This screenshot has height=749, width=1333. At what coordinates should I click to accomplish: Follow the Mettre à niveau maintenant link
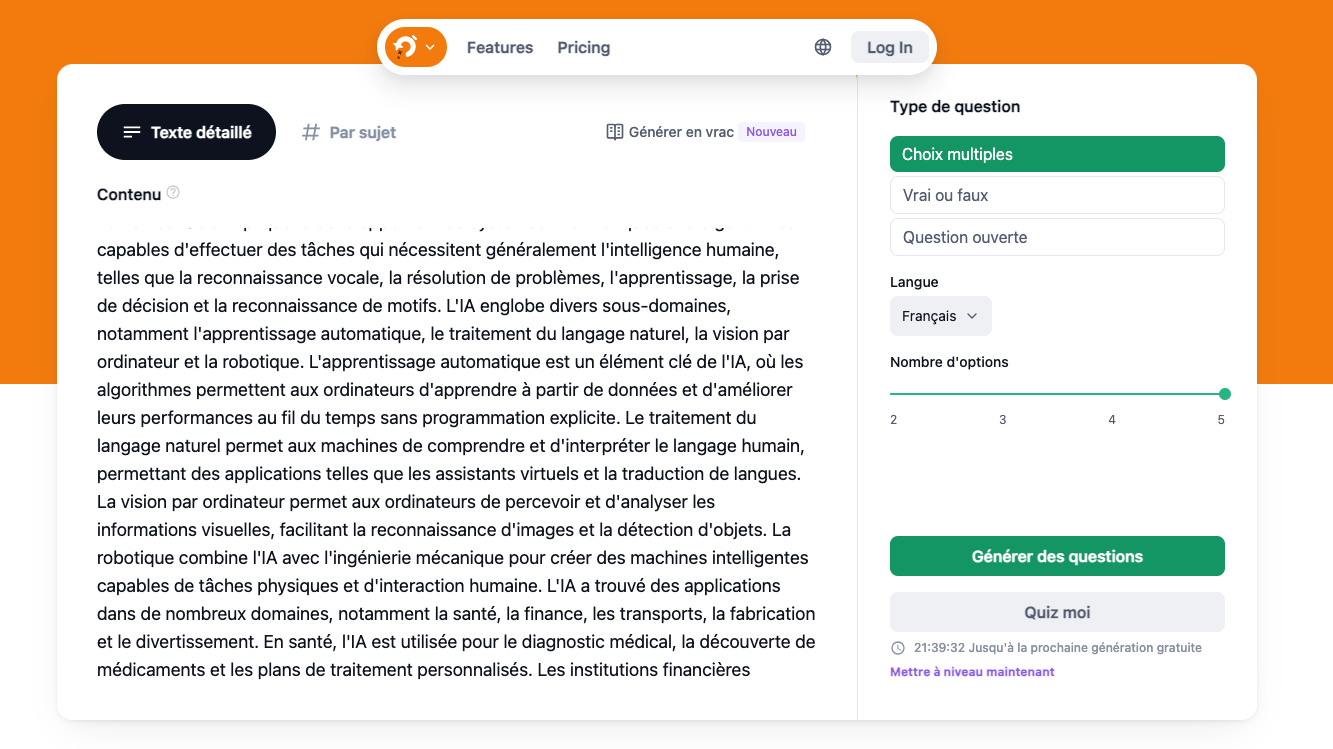972,672
